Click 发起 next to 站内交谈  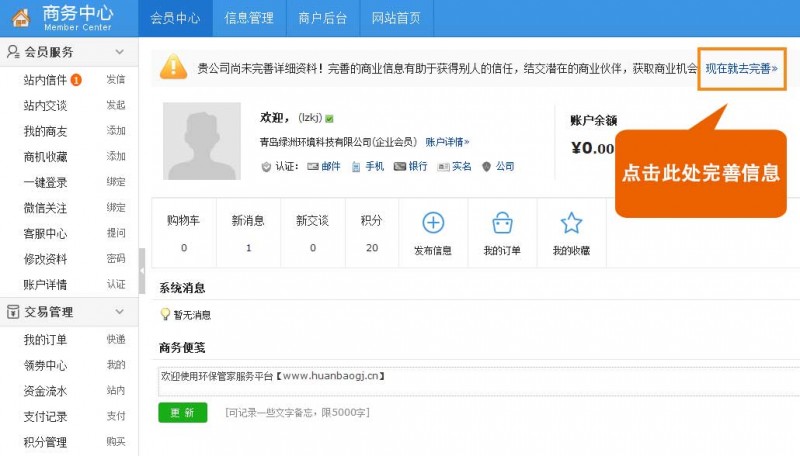pyautogui.click(x=116, y=105)
